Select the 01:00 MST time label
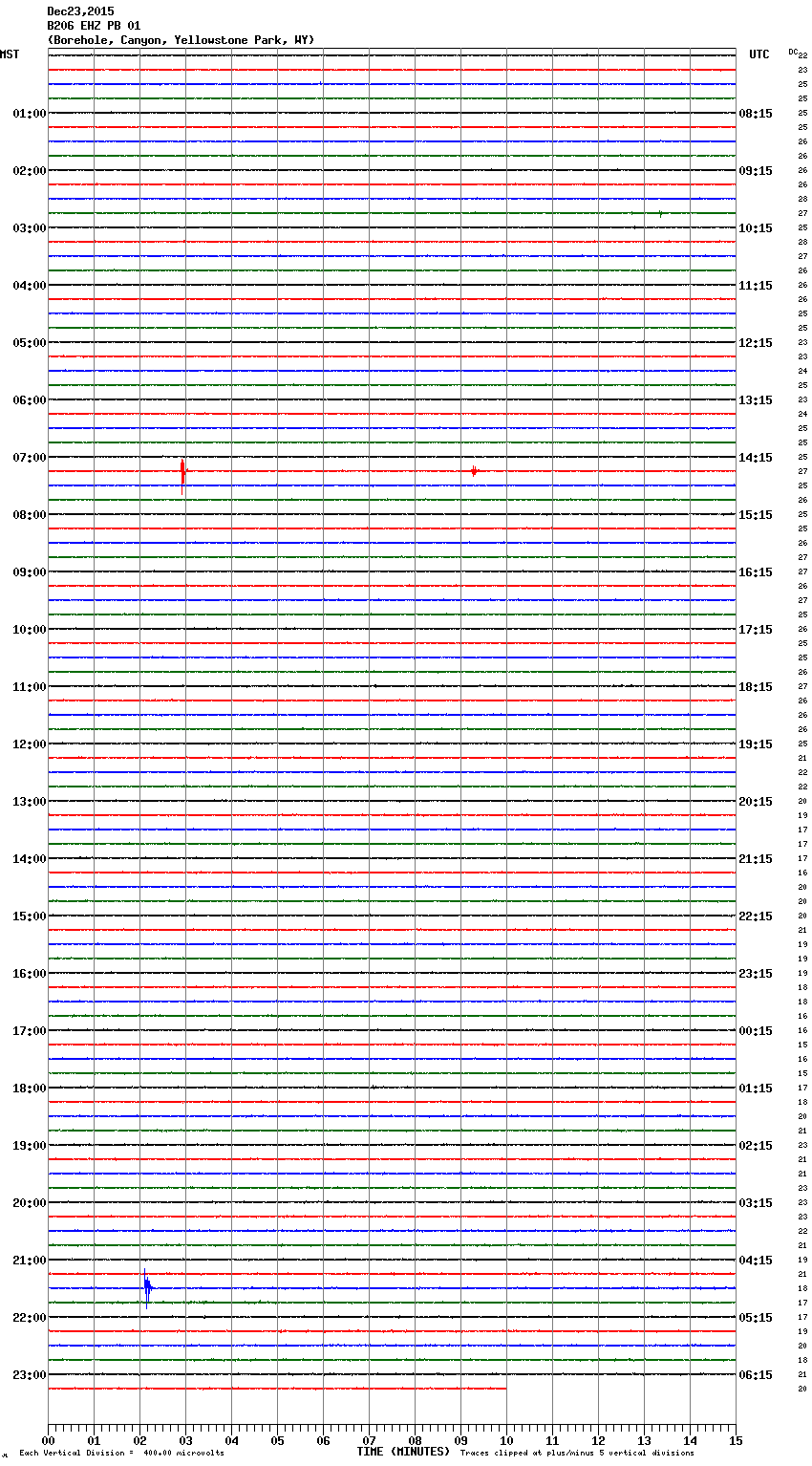This screenshot has height=1466, width=812. click(29, 114)
